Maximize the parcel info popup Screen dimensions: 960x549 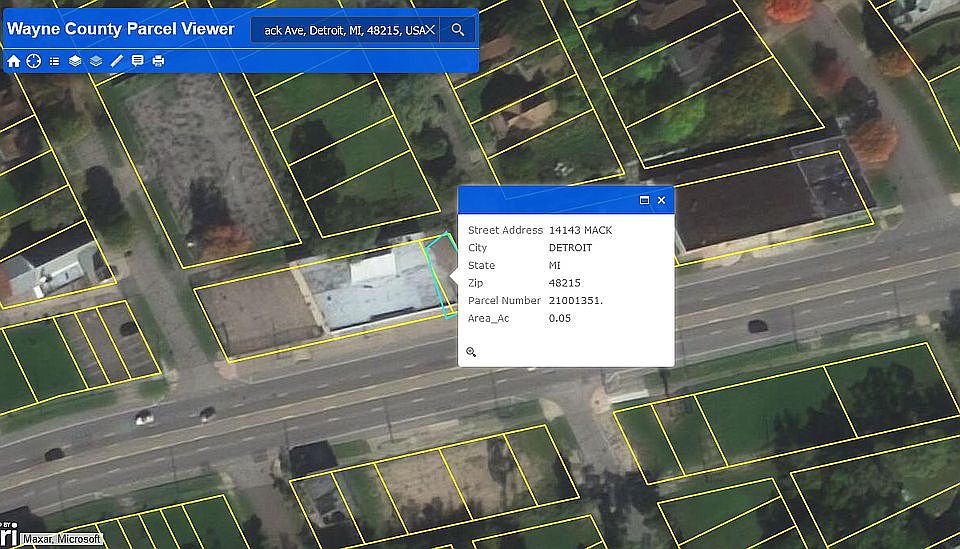coord(644,200)
